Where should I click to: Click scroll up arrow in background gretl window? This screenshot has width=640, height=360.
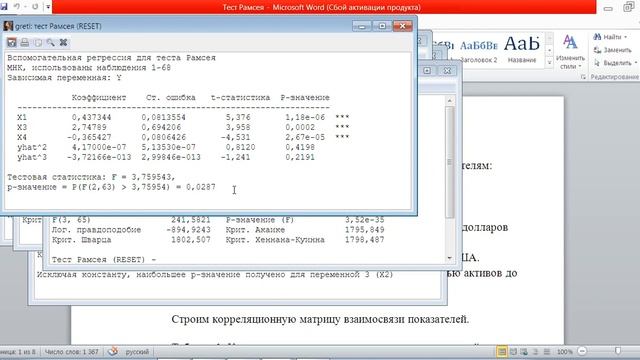pyautogui.click(x=449, y=100)
